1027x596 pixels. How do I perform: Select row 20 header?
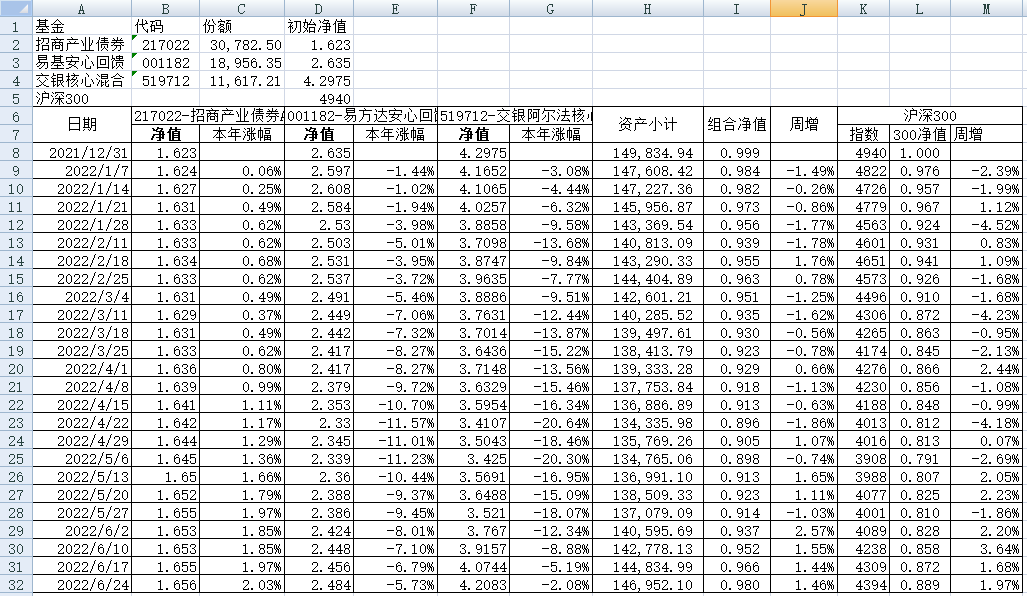tap(16, 369)
